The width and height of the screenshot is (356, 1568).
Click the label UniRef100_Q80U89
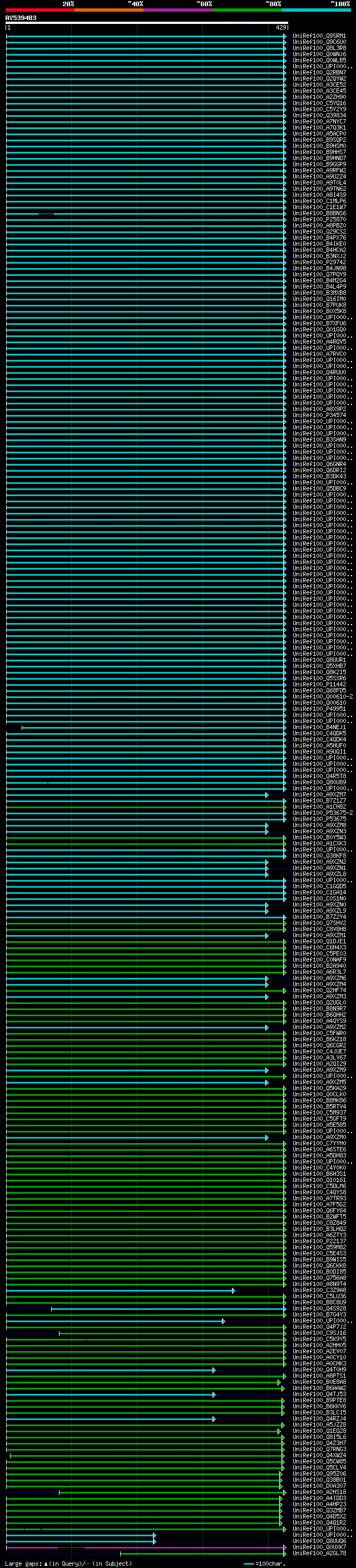pos(319,782)
